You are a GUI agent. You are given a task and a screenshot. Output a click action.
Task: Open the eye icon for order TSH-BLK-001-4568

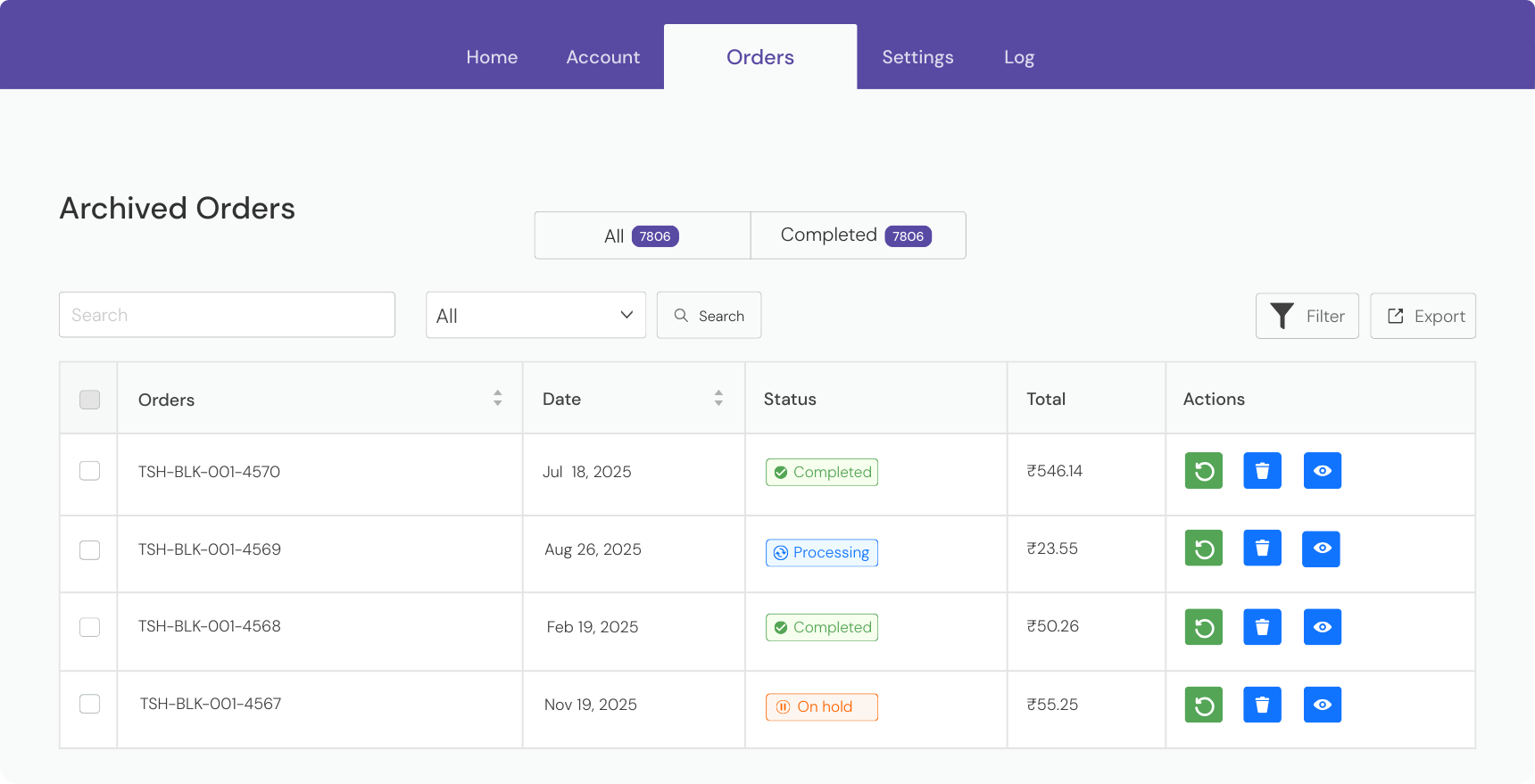(x=1322, y=627)
